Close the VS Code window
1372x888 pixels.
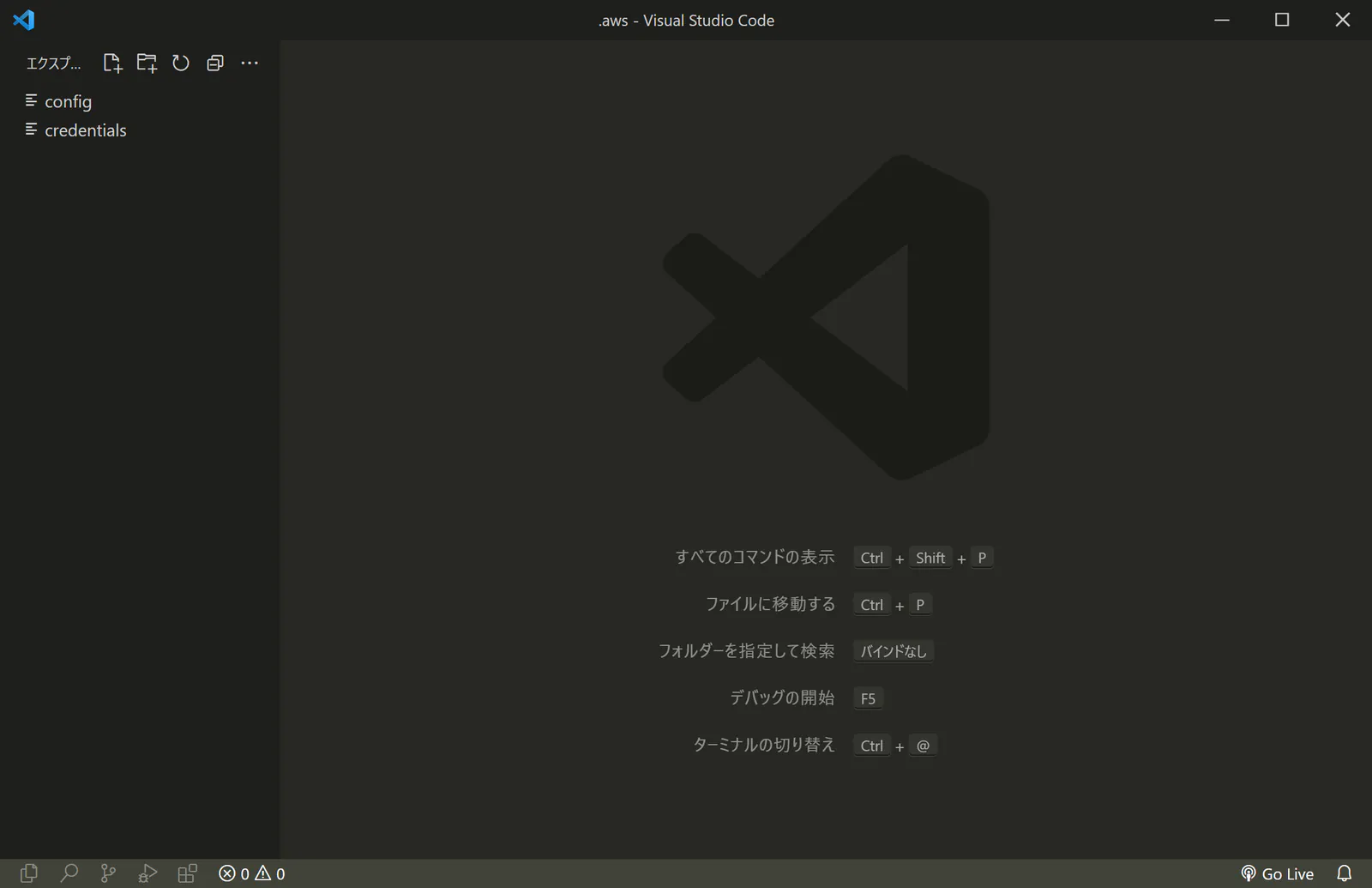pos(1343,20)
